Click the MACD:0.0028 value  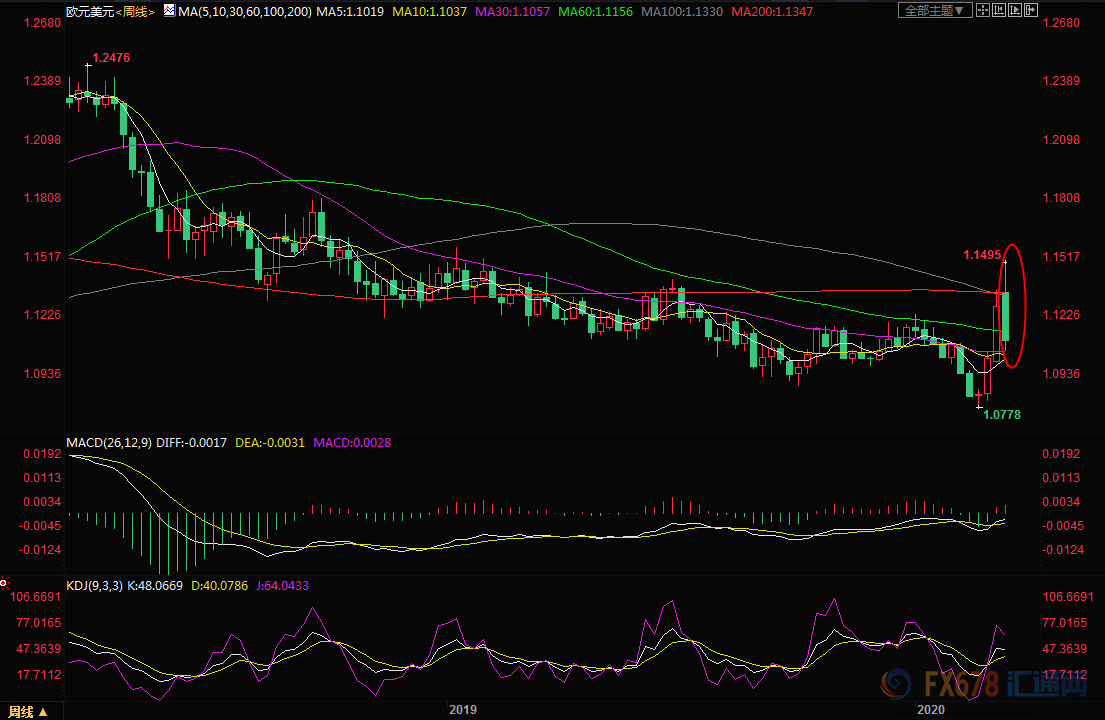click(x=352, y=443)
